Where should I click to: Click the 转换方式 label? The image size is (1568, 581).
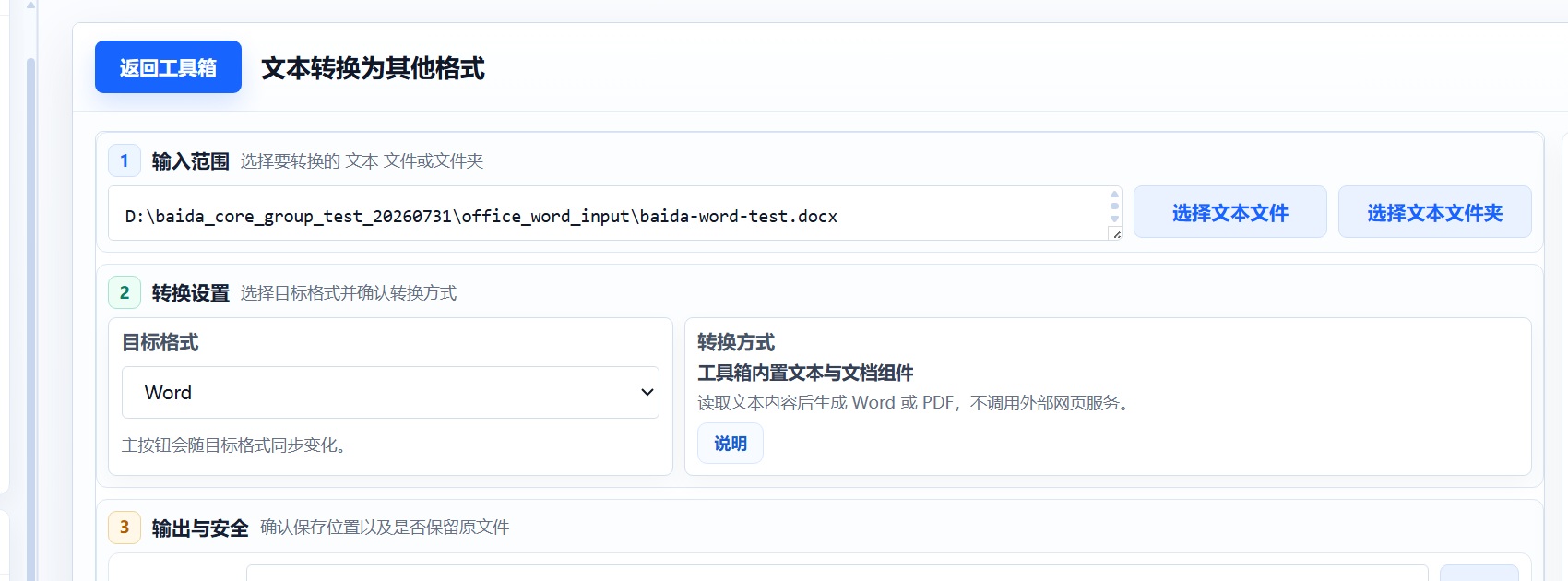[x=736, y=342]
